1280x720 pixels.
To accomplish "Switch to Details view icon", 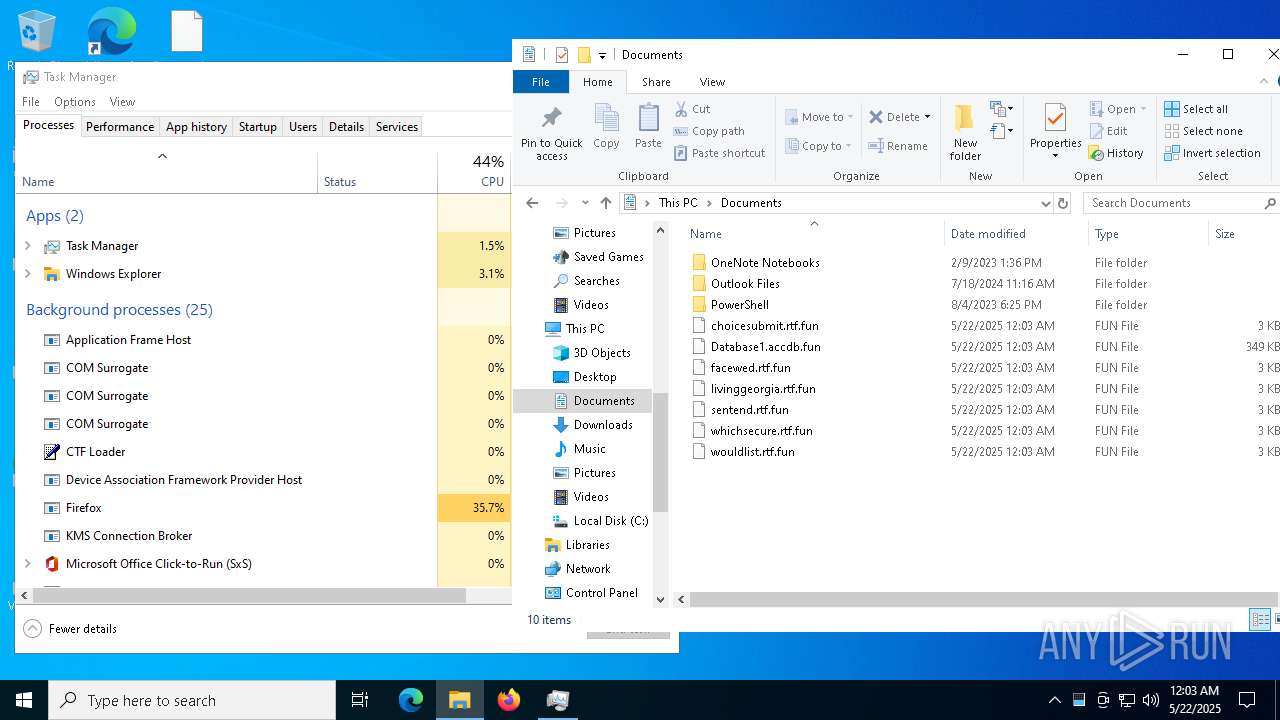I will [1260, 620].
